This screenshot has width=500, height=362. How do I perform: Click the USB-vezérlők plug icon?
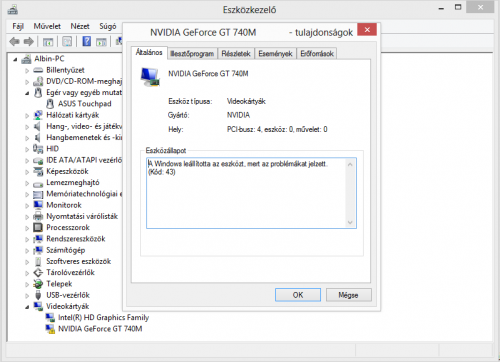click(38, 295)
